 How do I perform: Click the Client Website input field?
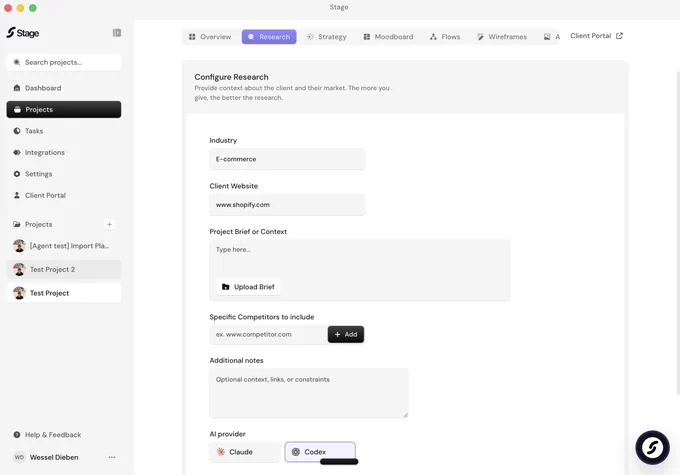coord(287,205)
